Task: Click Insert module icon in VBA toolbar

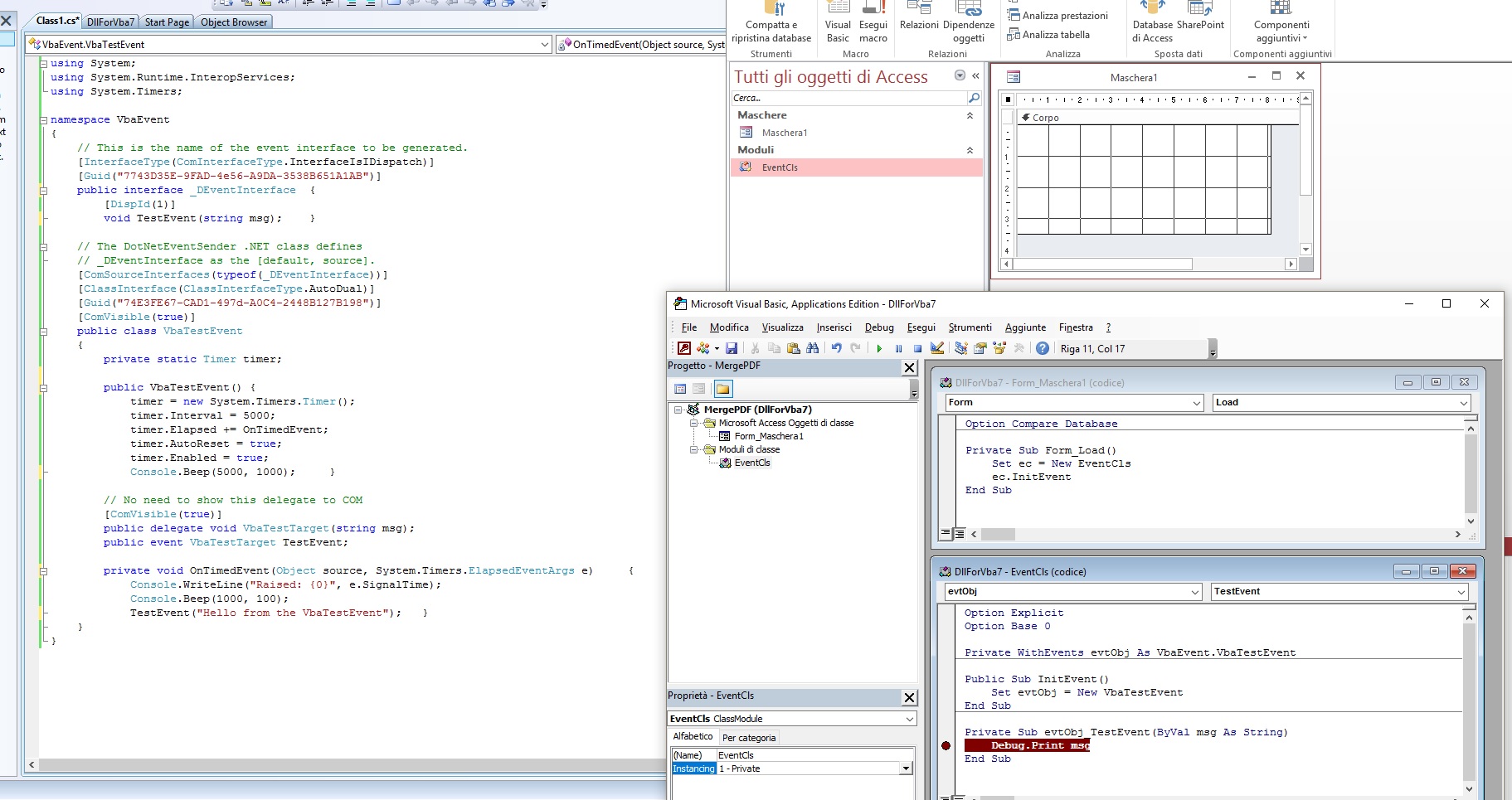Action: [703, 348]
